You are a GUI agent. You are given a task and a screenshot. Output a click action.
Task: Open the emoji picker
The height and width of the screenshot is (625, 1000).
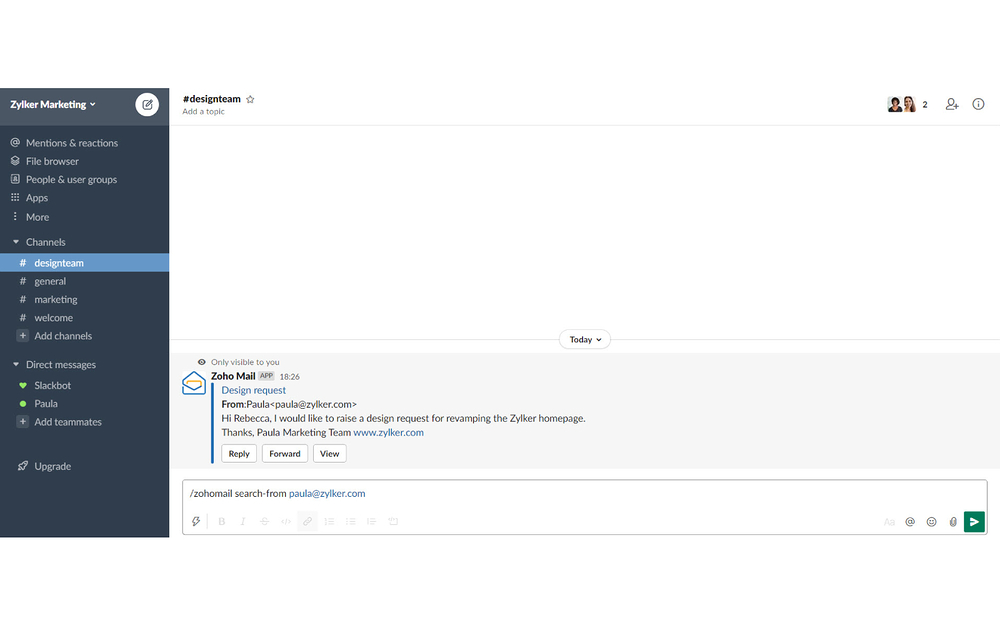[x=931, y=522]
